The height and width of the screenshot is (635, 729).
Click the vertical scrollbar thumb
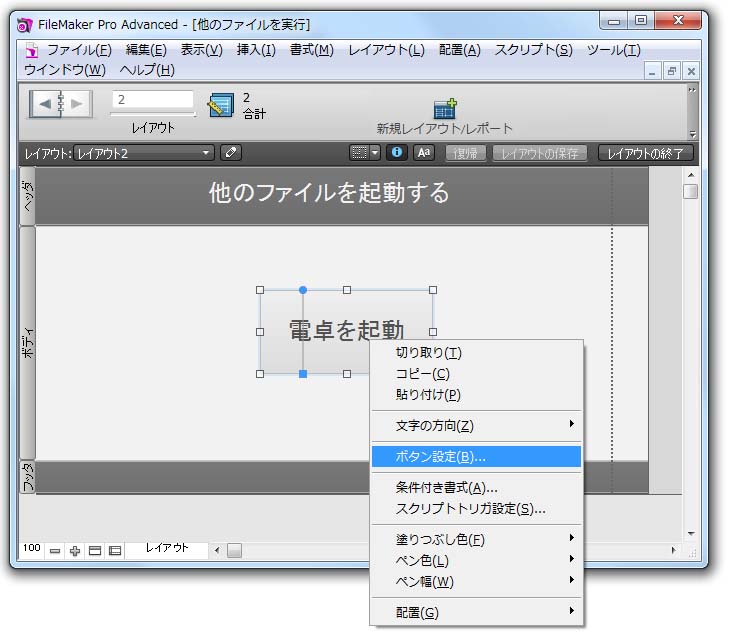coord(690,192)
